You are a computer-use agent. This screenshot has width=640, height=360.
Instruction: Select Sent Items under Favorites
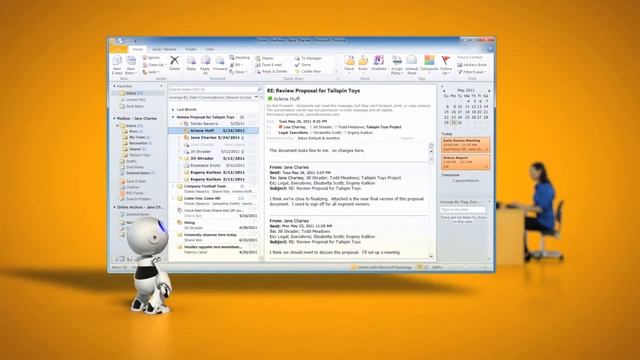tap(131, 106)
